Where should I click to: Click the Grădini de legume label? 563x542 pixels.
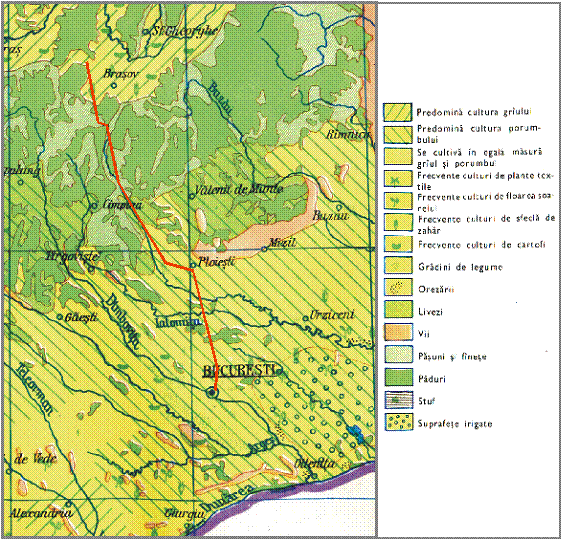click(x=460, y=267)
